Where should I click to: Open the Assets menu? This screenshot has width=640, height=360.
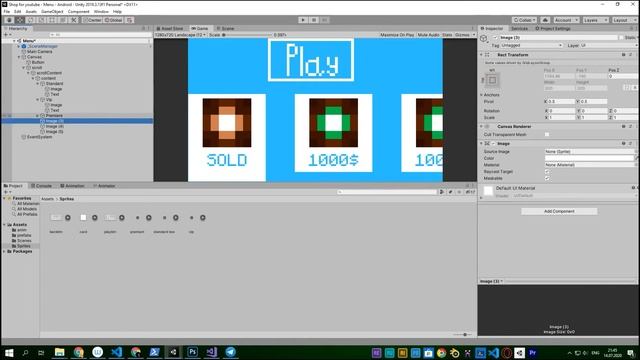[31, 12]
